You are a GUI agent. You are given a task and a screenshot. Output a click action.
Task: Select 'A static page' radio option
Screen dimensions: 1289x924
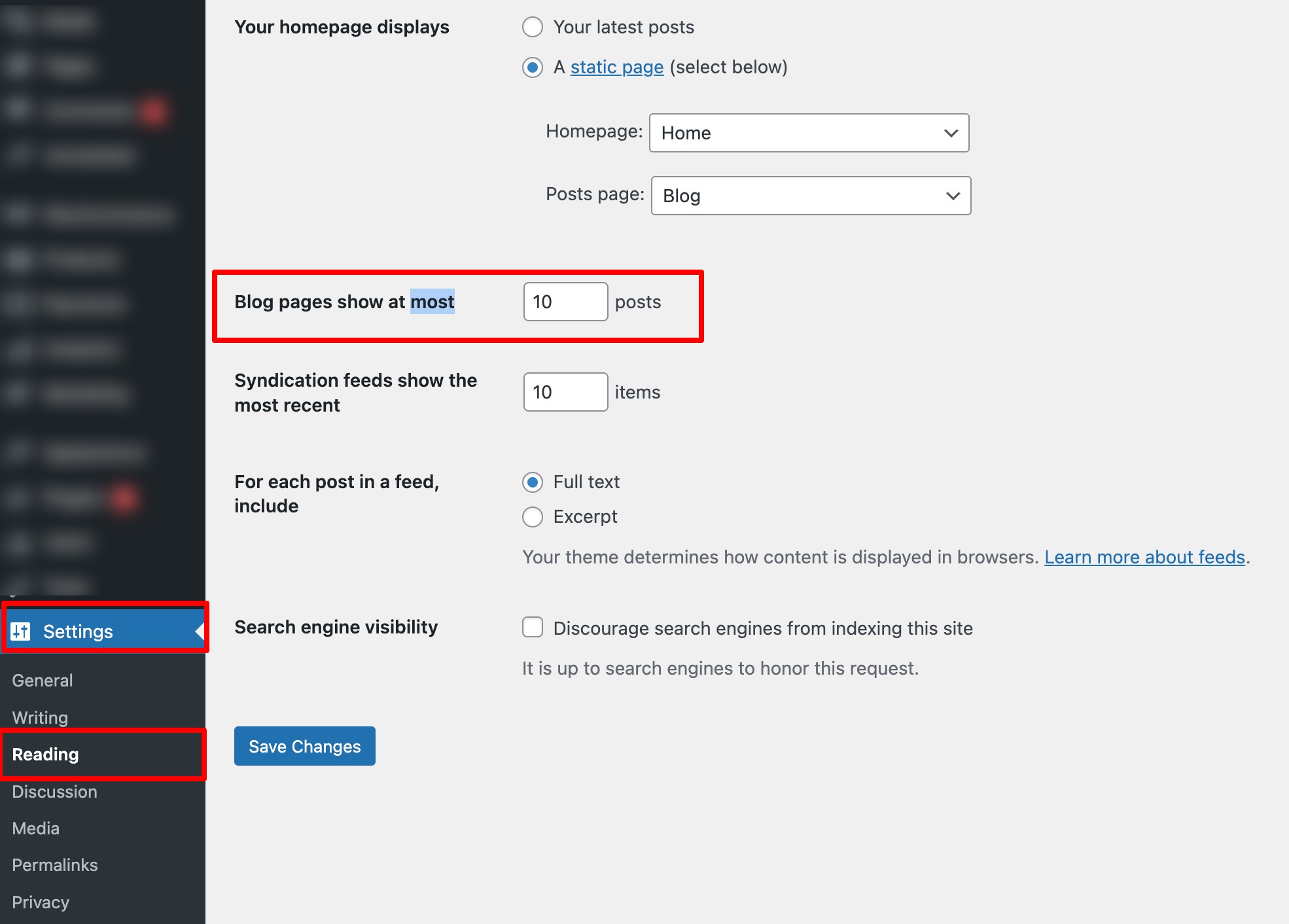[533, 67]
